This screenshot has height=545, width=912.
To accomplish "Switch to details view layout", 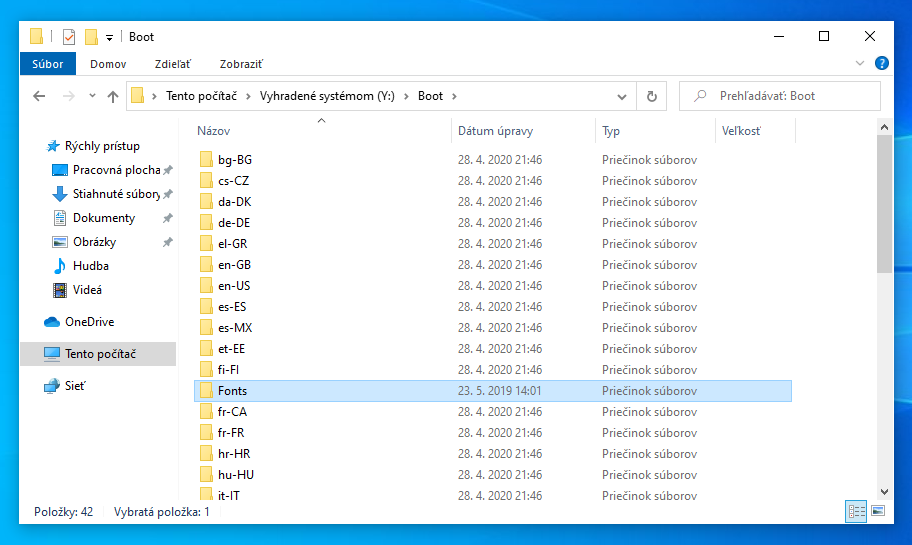I will pos(856,511).
